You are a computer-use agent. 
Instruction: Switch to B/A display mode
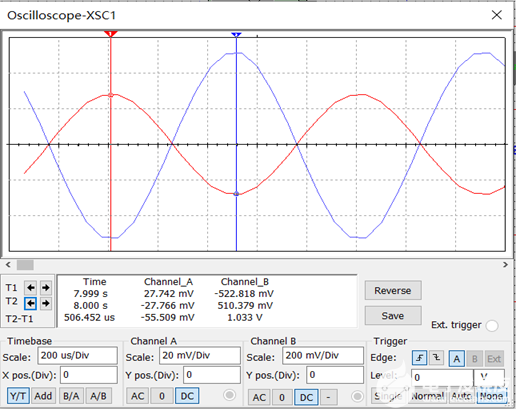tap(71, 396)
